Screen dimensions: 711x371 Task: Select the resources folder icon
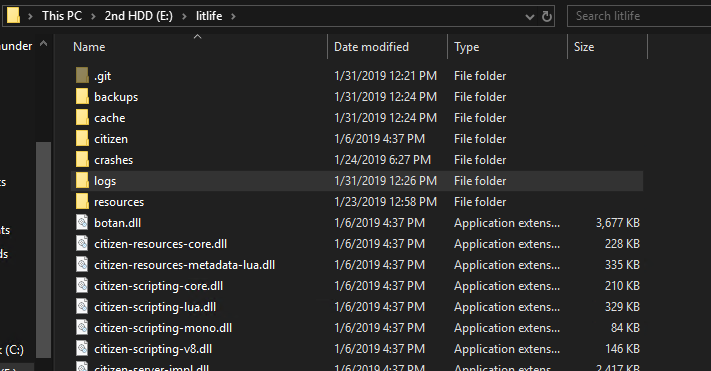point(82,201)
